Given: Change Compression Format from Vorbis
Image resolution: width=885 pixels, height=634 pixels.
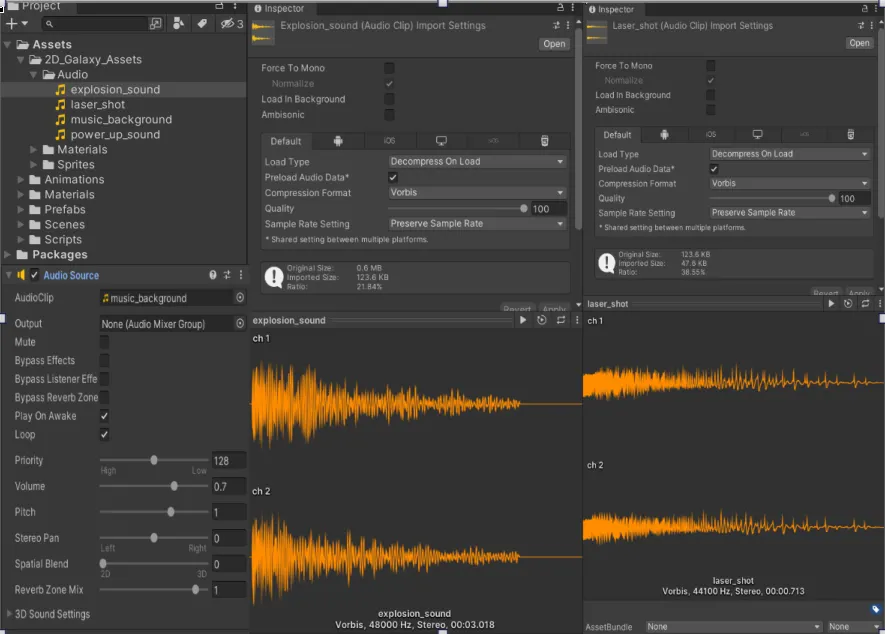Looking at the screenshot, I should tap(477, 191).
